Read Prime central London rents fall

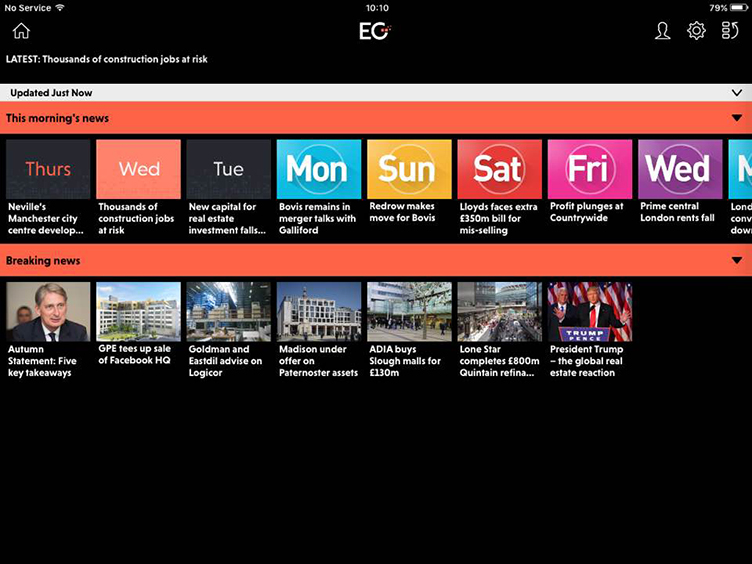[x=677, y=212]
